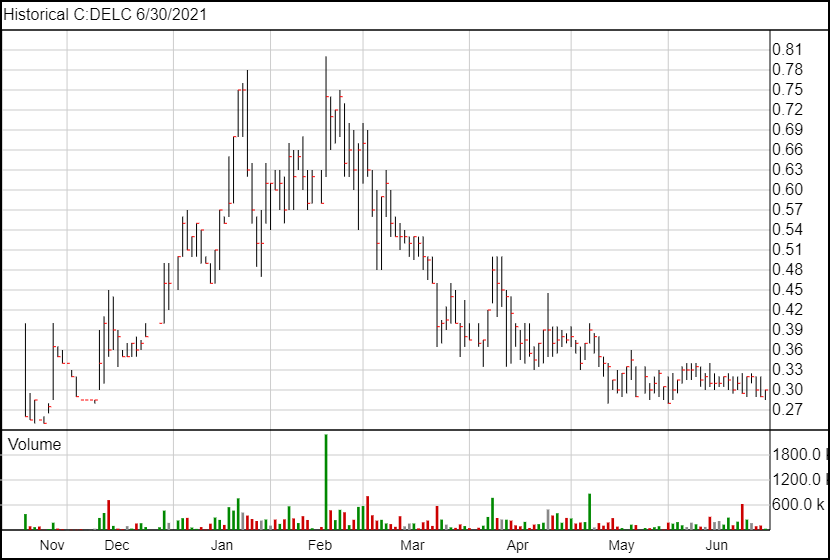Click the 0.48 price axis label
Screen dimensions: 830x560
point(788,270)
